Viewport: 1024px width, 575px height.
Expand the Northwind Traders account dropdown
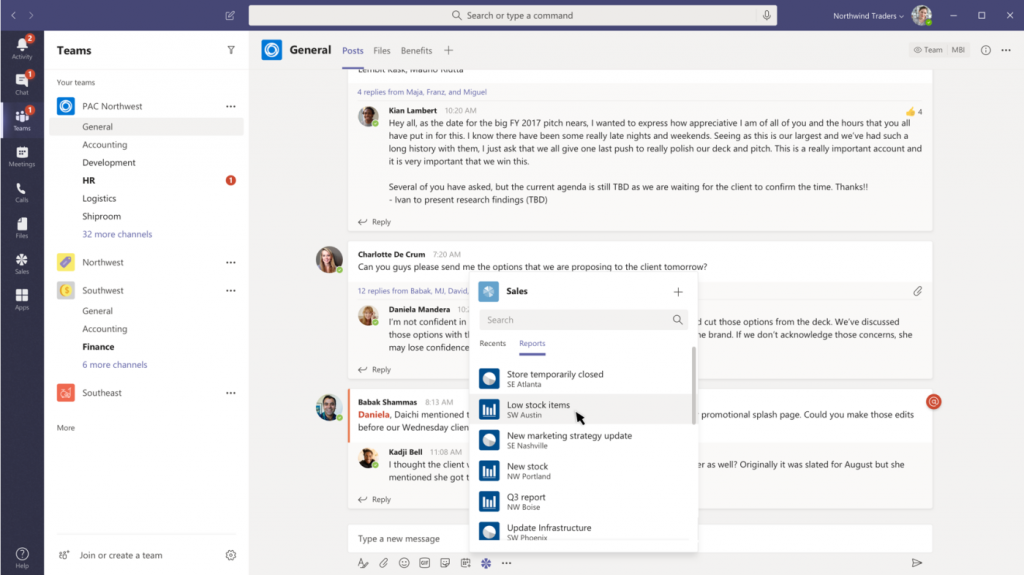point(868,16)
